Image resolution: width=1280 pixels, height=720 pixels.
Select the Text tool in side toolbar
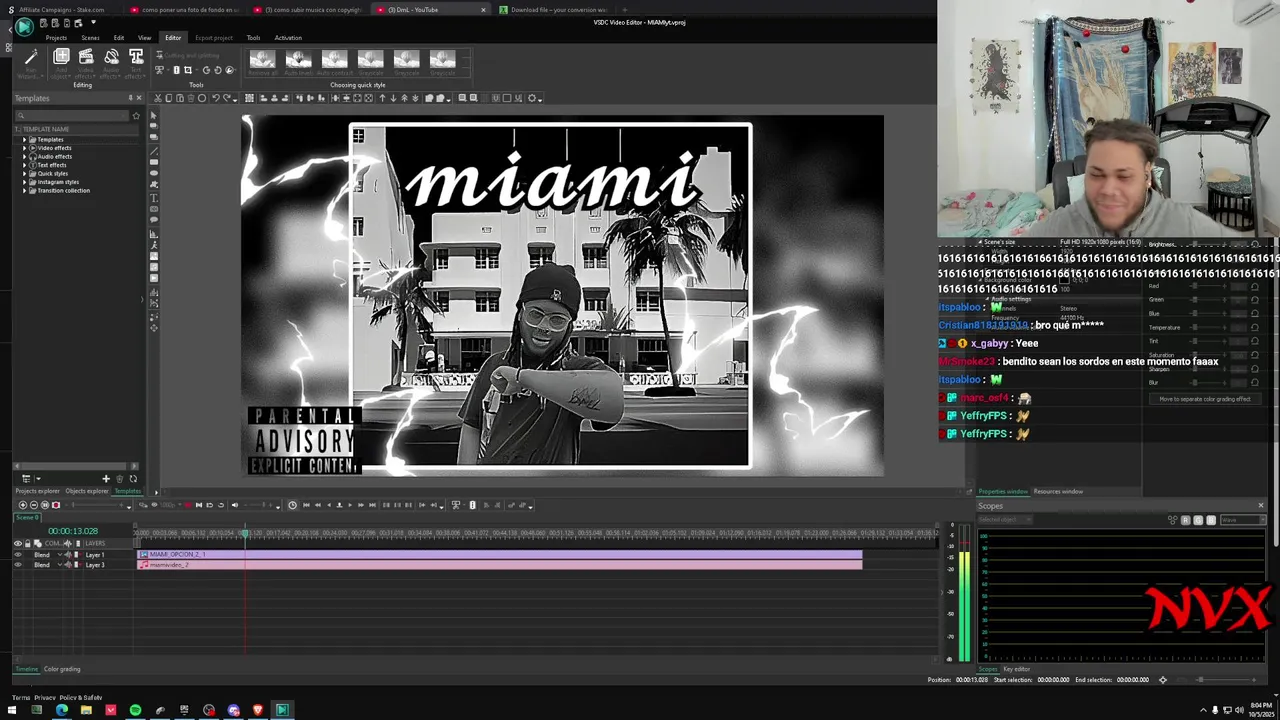coord(153,198)
